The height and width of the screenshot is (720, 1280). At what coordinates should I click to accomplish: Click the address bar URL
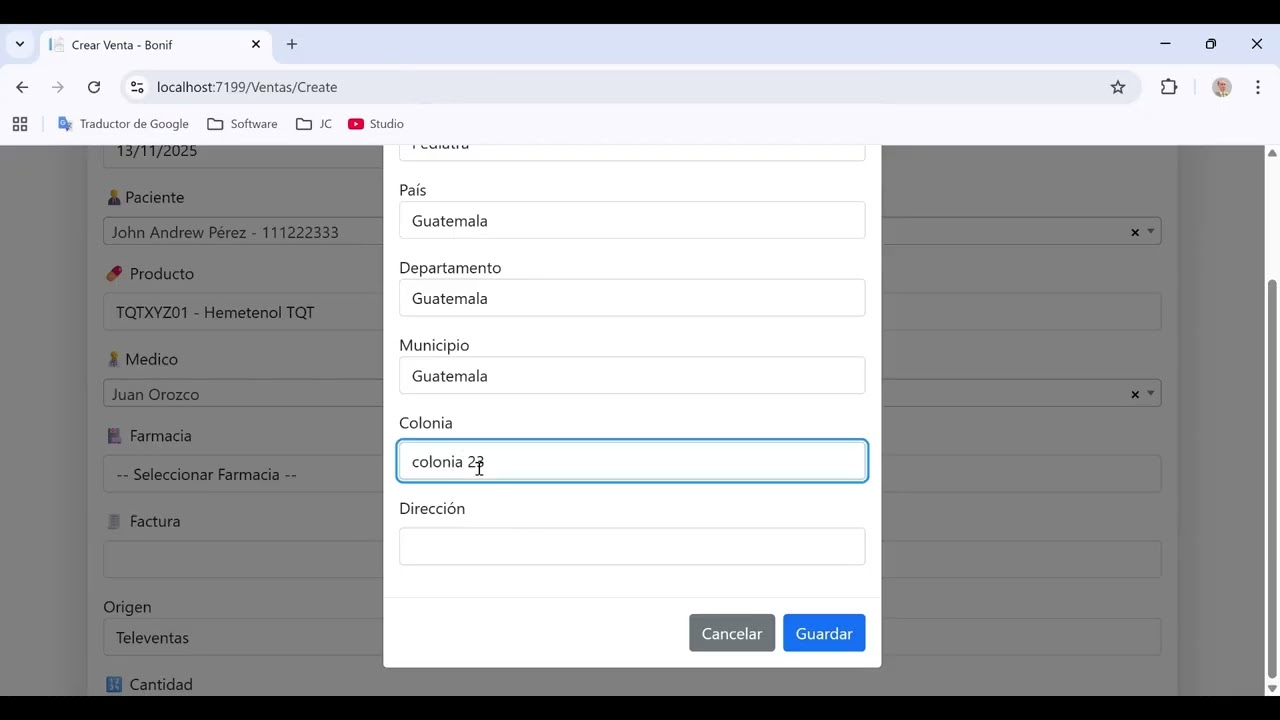(x=247, y=87)
